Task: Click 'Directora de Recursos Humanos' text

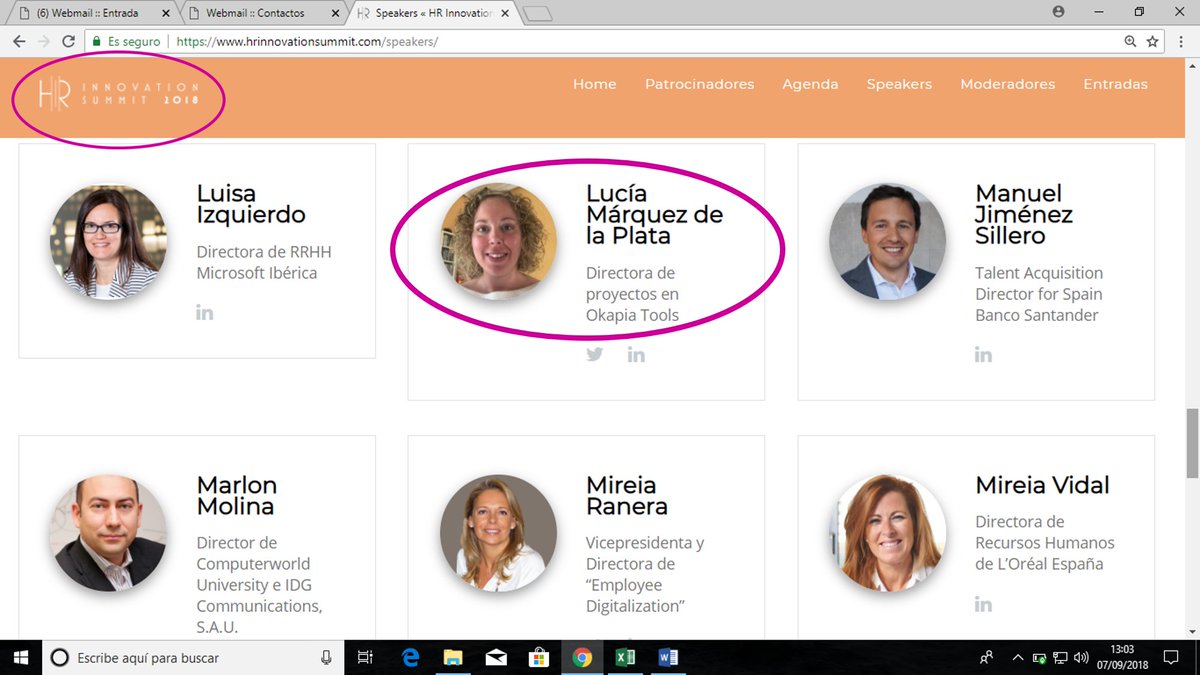Action: pyautogui.click(x=1045, y=532)
